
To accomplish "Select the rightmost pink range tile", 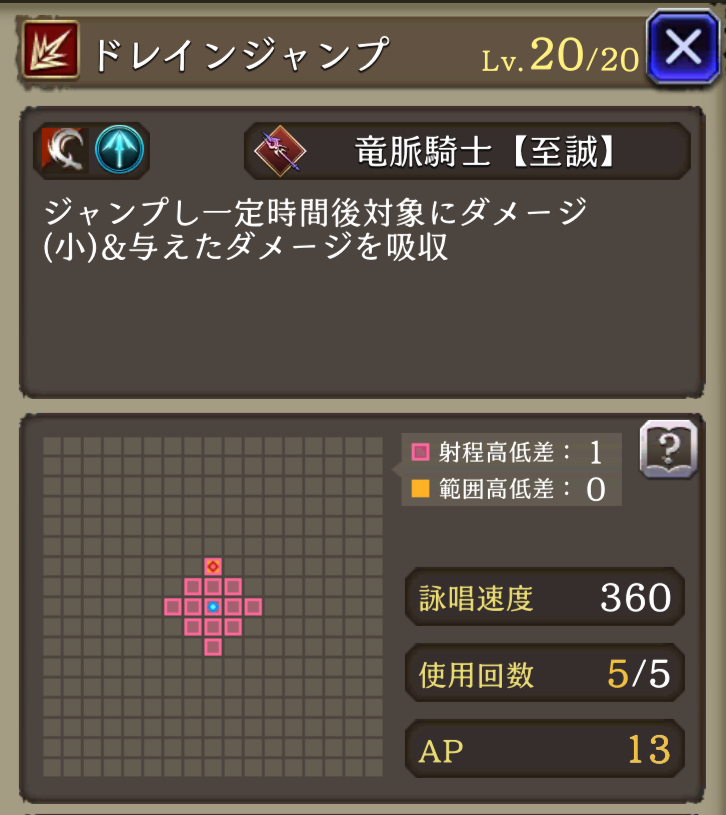I will click(253, 607).
